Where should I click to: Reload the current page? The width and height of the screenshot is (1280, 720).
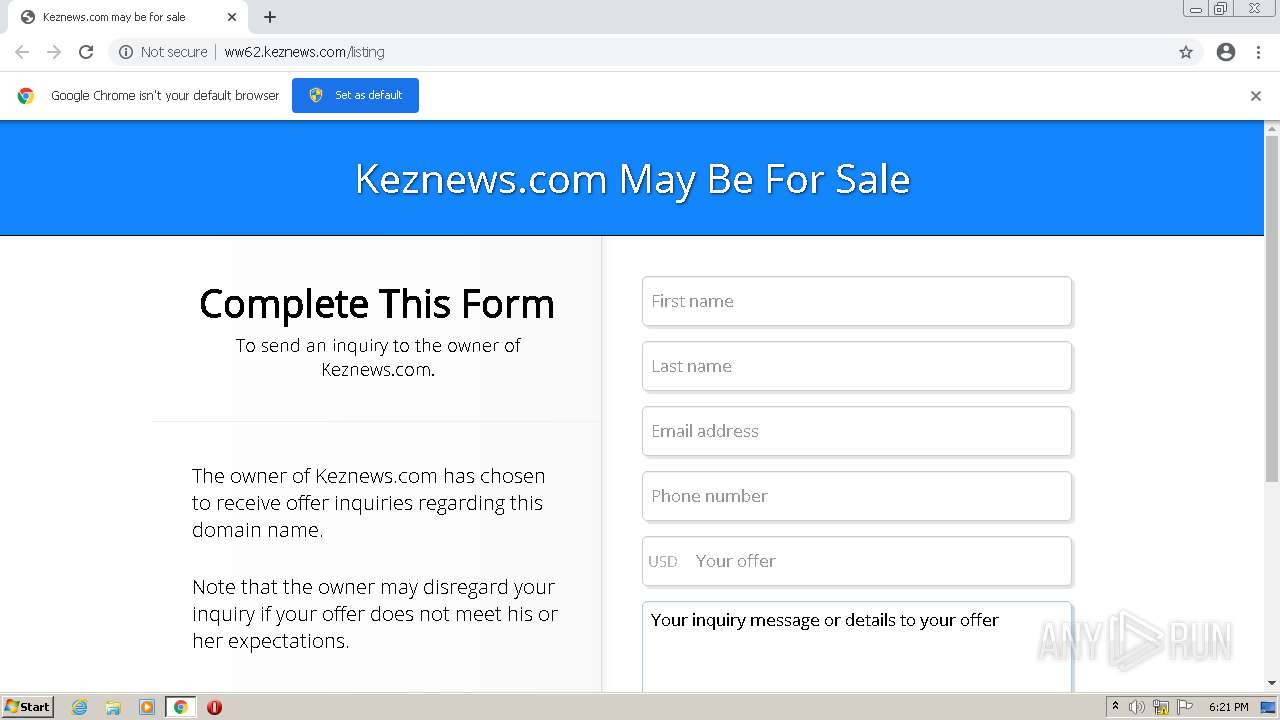pos(86,52)
